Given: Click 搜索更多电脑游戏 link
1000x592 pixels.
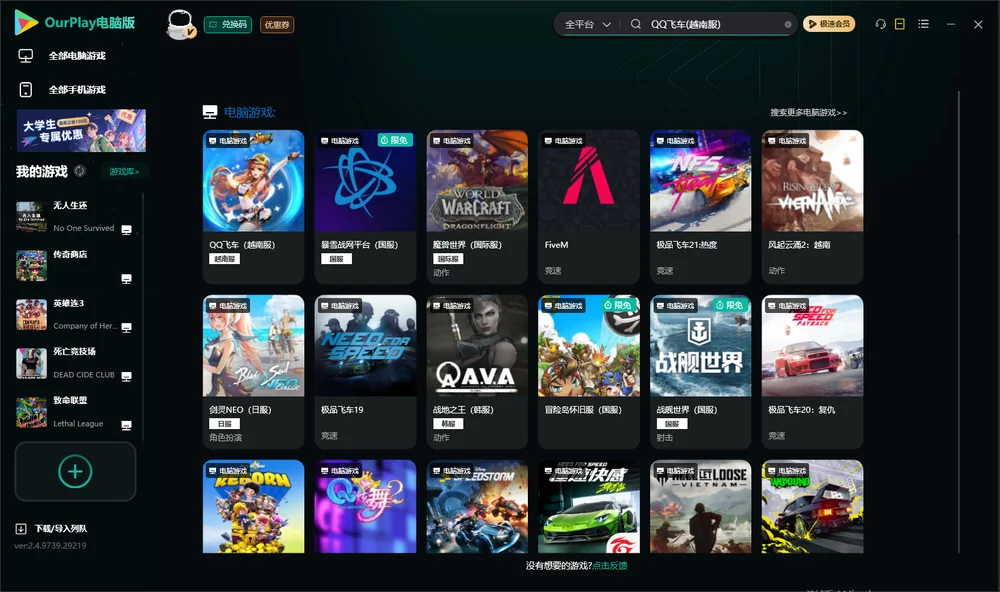Looking at the screenshot, I should (x=808, y=113).
